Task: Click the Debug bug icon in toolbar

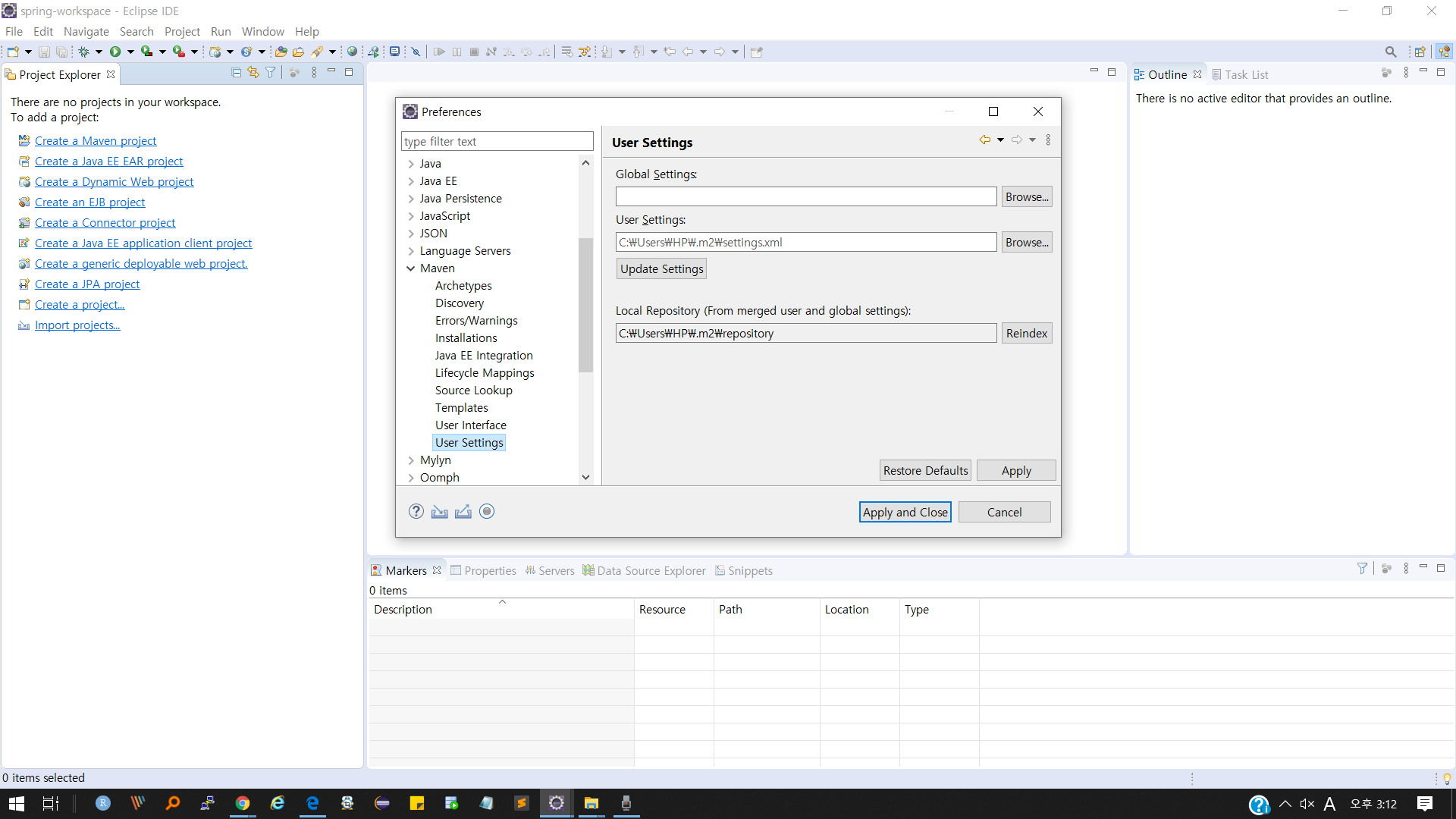Action: click(83, 52)
